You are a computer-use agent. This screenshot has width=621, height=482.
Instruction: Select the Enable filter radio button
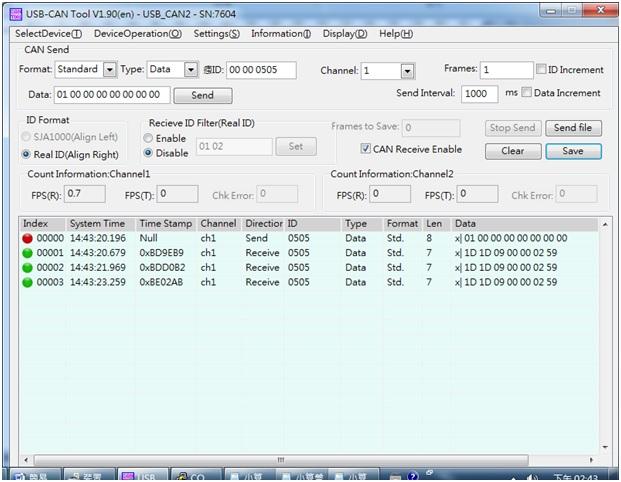(149, 138)
